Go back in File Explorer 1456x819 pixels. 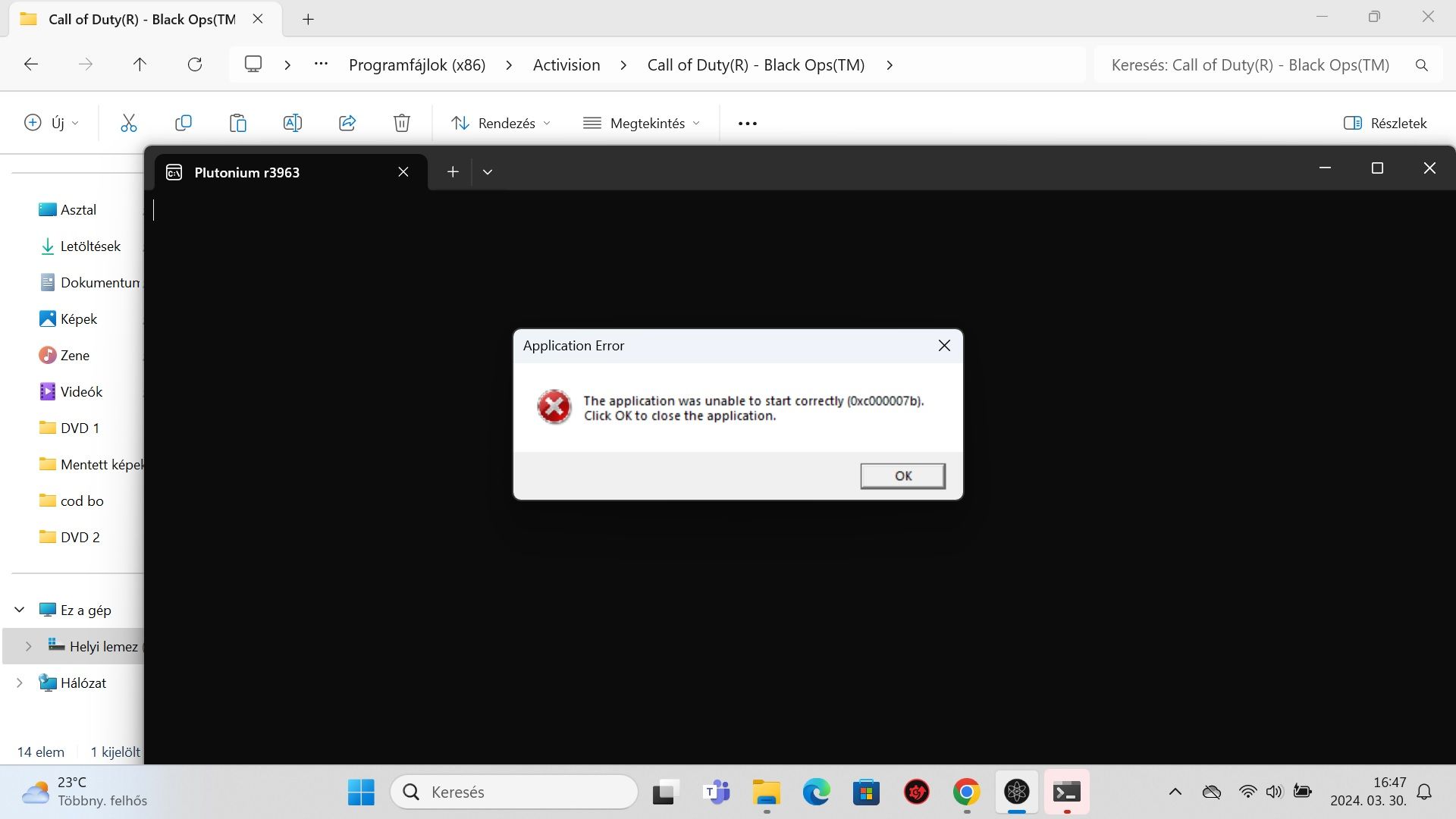(x=31, y=64)
